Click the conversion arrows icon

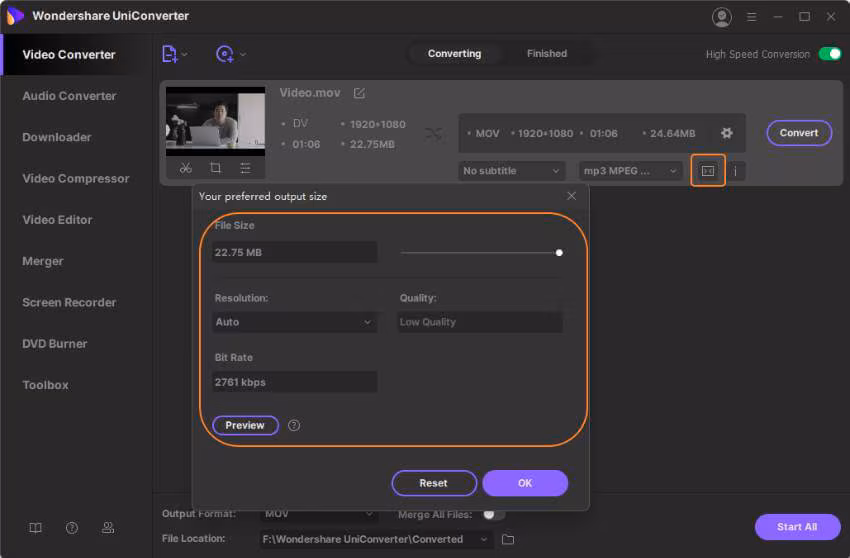tap(434, 133)
